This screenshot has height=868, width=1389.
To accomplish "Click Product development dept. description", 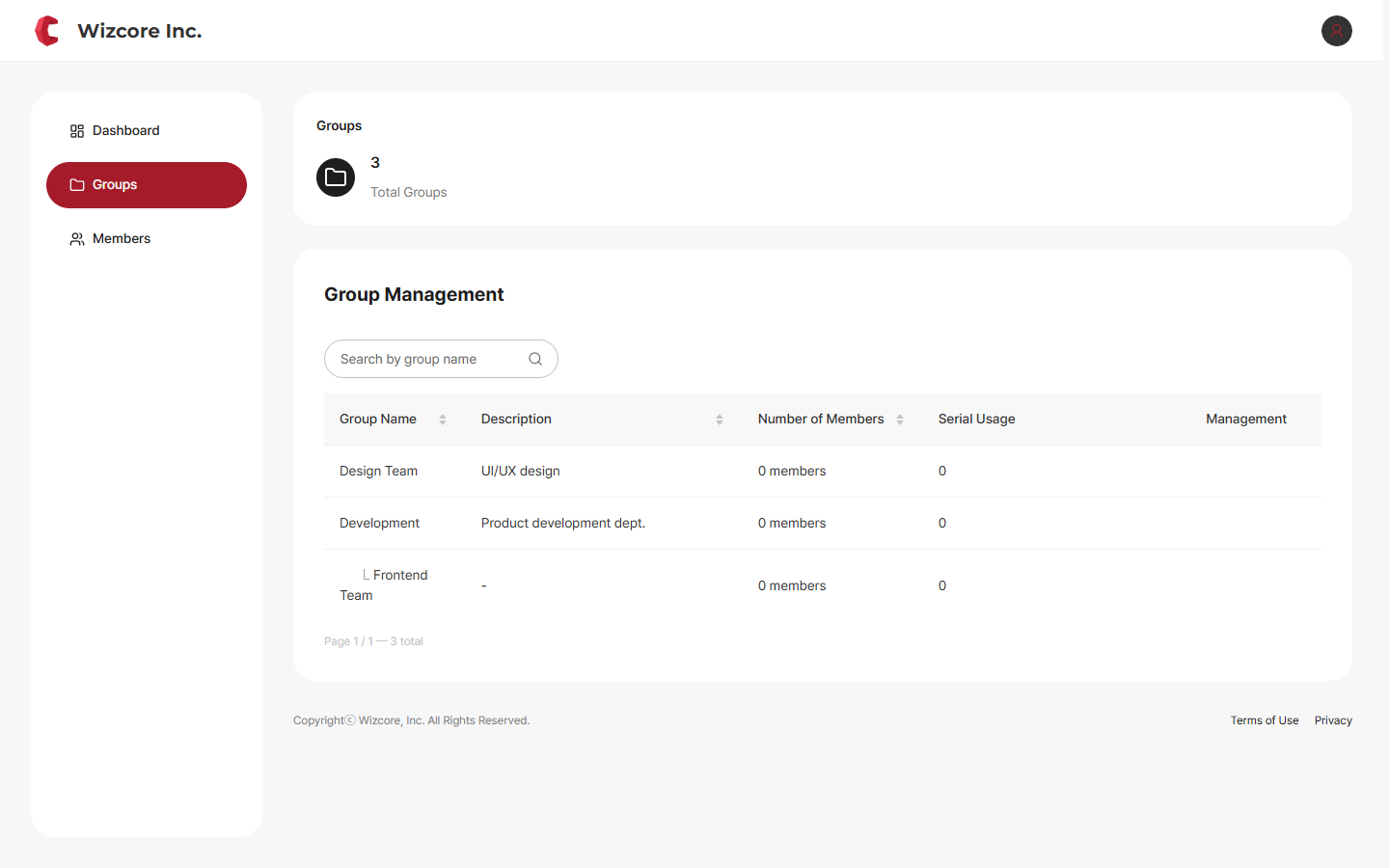I will point(563,523).
